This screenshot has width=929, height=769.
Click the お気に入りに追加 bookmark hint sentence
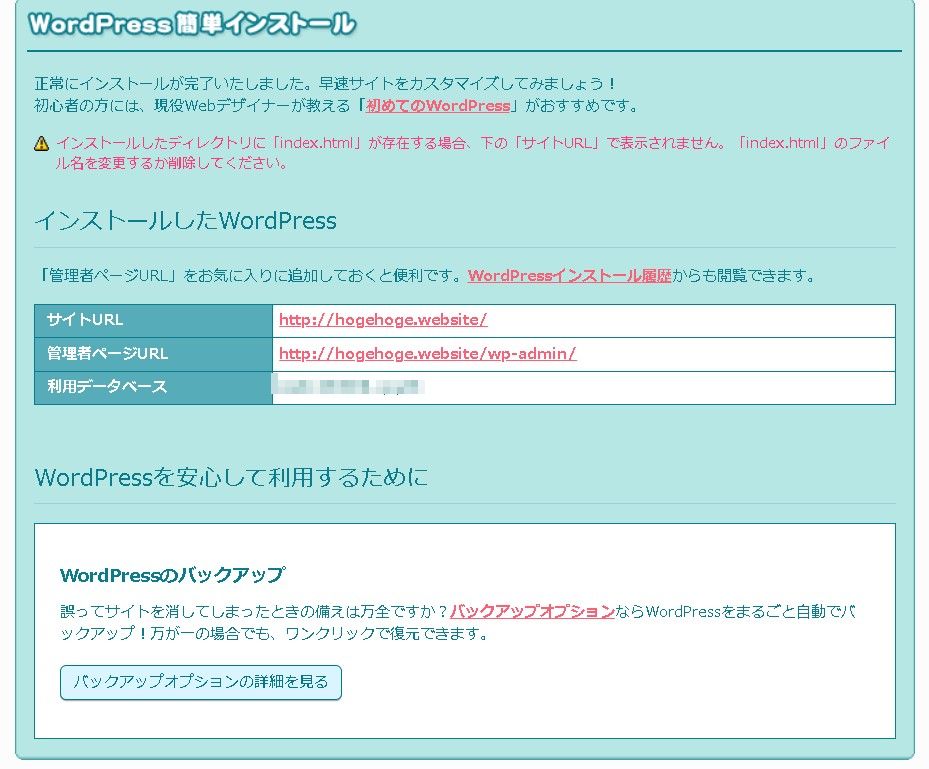pyautogui.click(x=250, y=276)
